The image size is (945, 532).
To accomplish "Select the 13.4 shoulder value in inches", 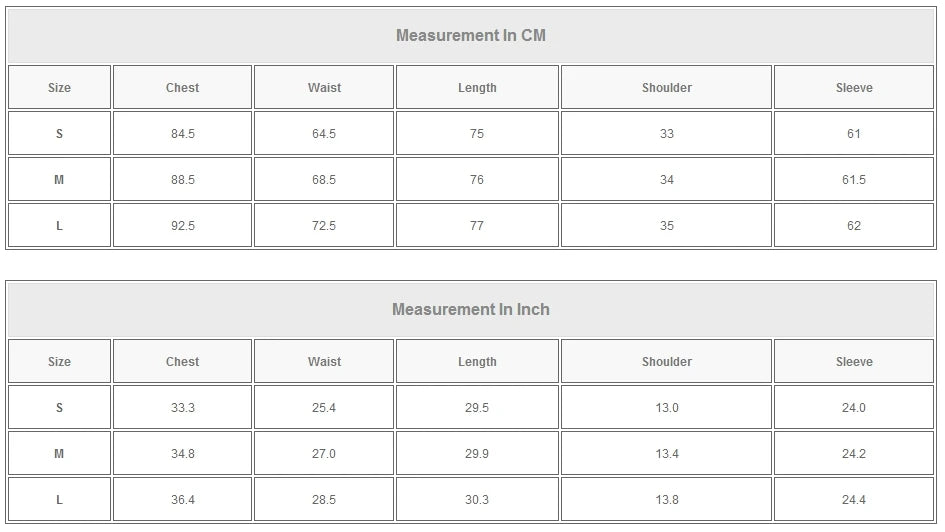I will [666, 454].
